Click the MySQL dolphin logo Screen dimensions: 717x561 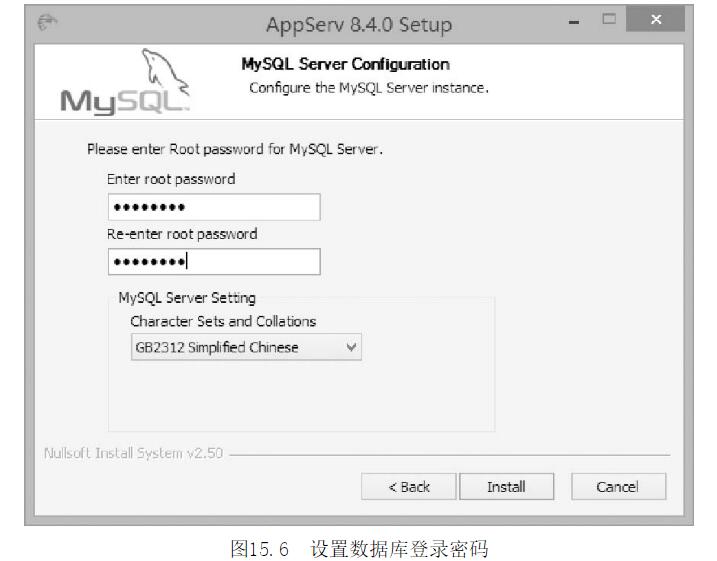(x=125, y=82)
